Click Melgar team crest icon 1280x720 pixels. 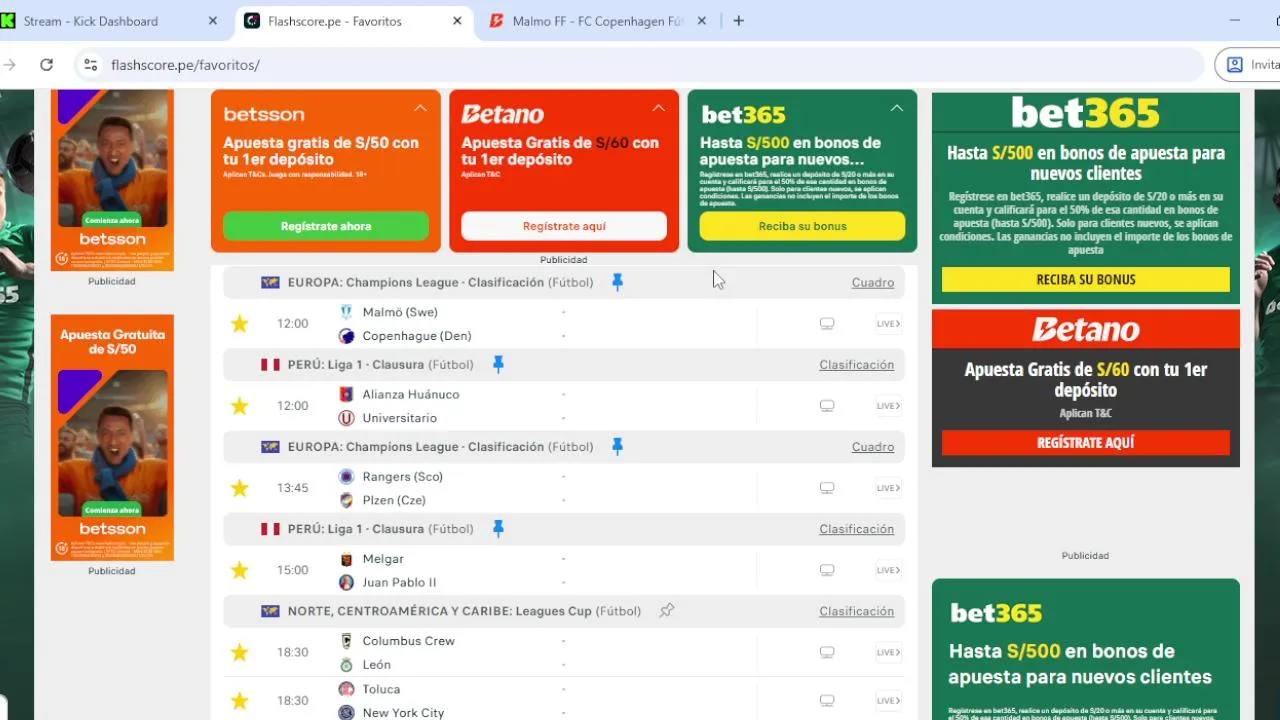click(346, 559)
